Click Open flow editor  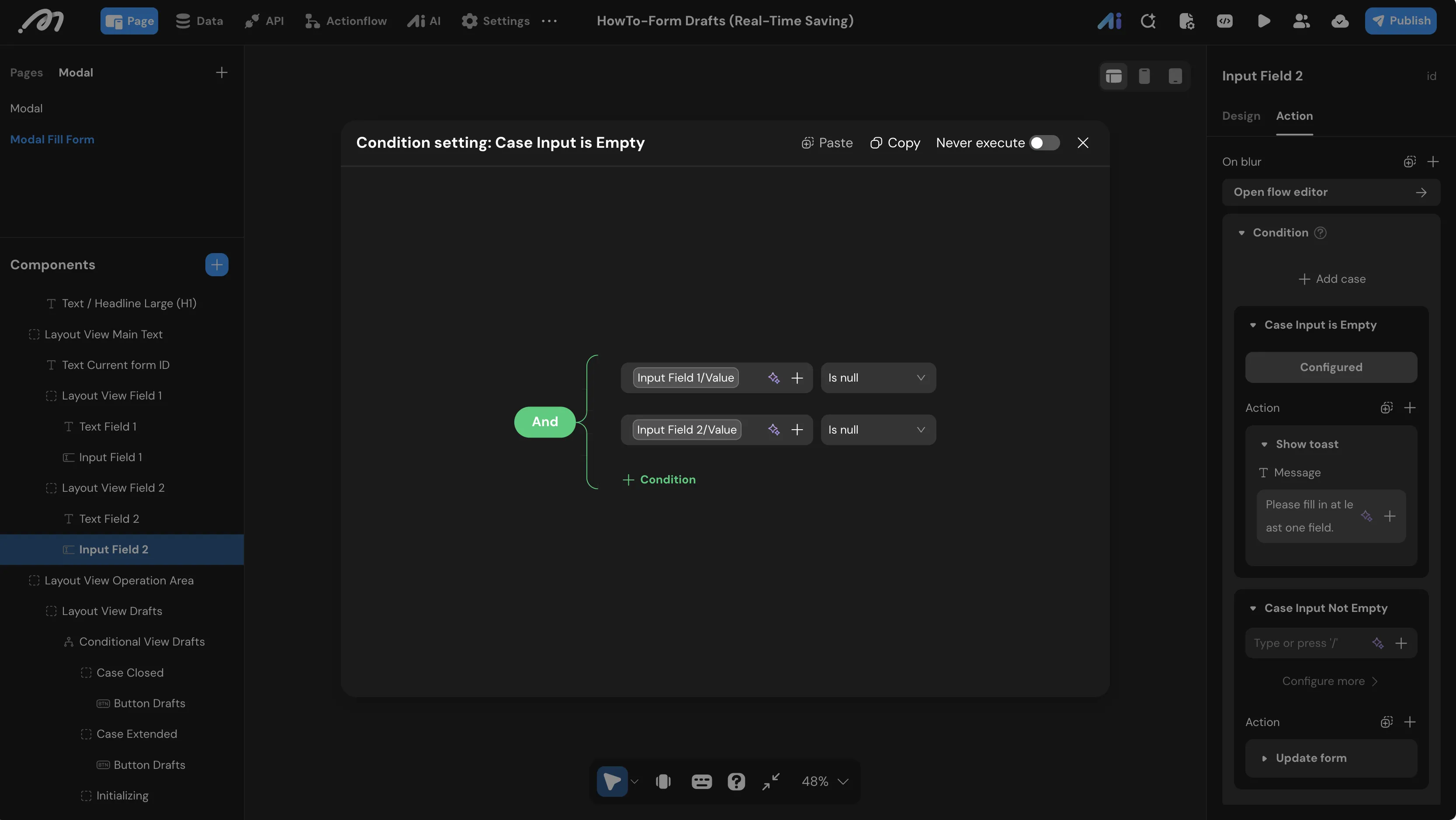(1331, 192)
